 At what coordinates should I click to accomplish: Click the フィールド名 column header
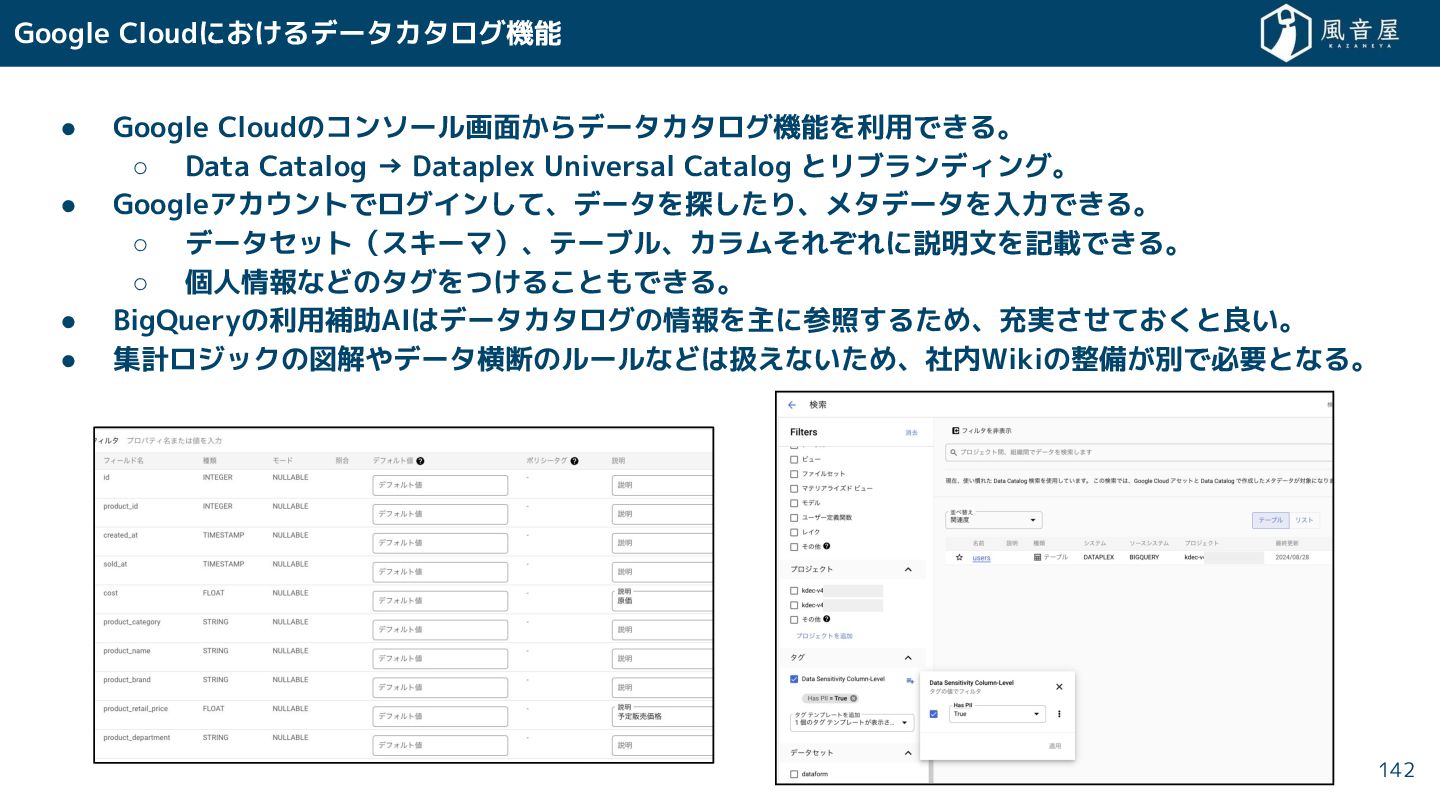click(124, 461)
